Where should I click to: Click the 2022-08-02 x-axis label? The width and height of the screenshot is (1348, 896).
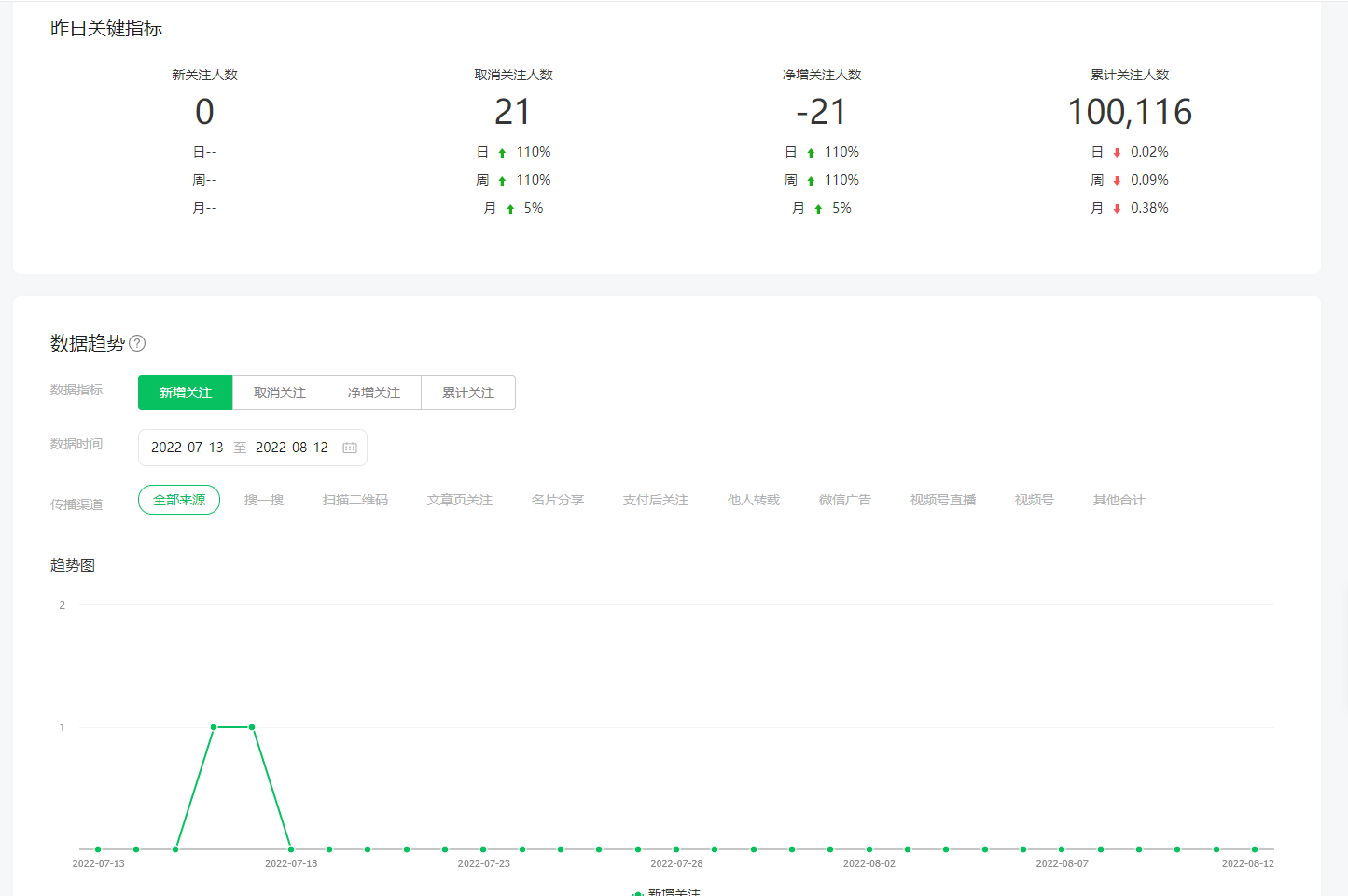pos(869,863)
